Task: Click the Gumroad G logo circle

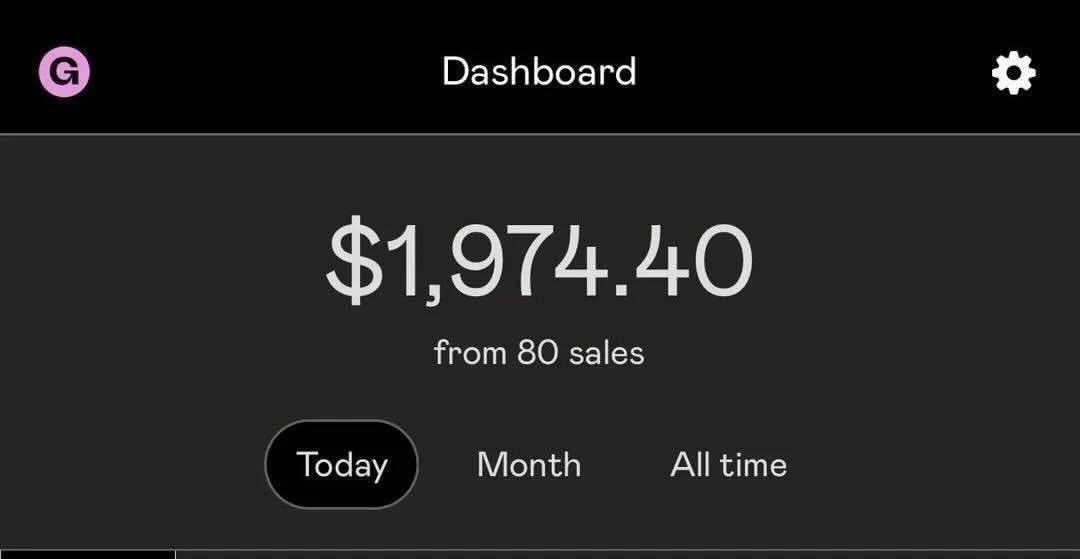Action: (x=64, y=73)
